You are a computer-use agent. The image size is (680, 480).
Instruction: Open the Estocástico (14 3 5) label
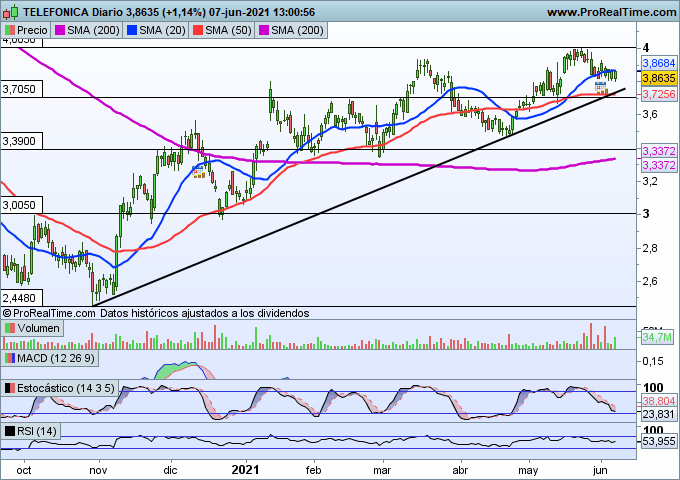coord(60,388)
